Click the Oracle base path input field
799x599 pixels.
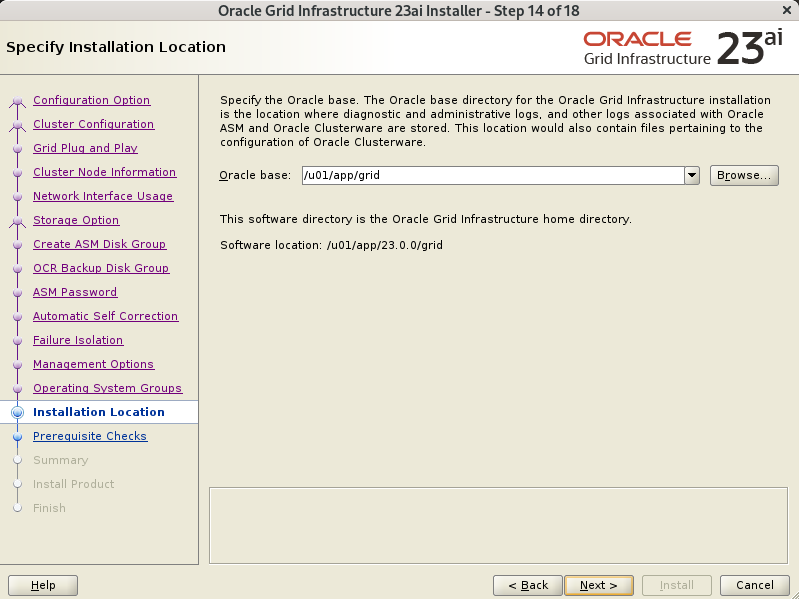pyautogui.click(x=493, y=175)
